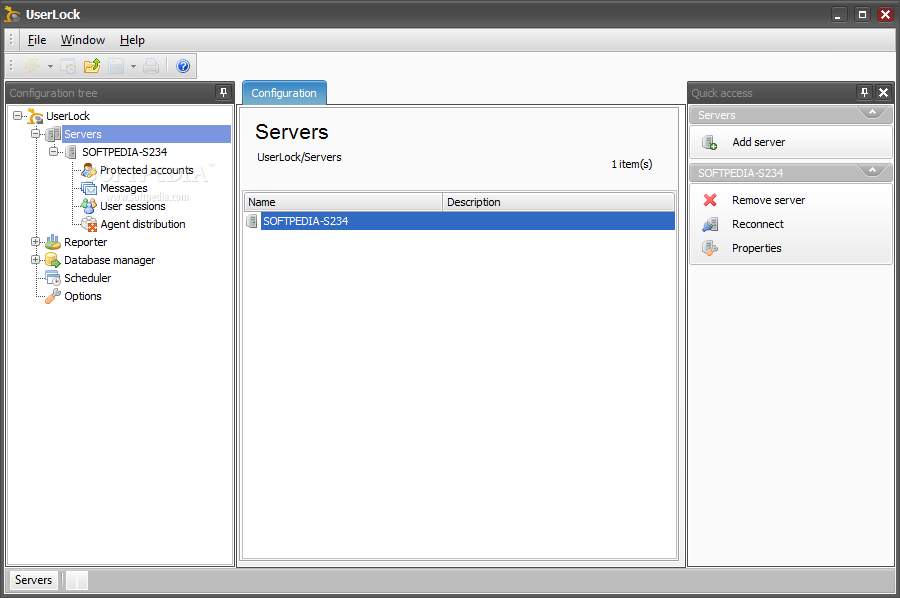Screen dimensions: 900x598
Task: Collapse the UserLock root tree node
Action: click(18, 116)
